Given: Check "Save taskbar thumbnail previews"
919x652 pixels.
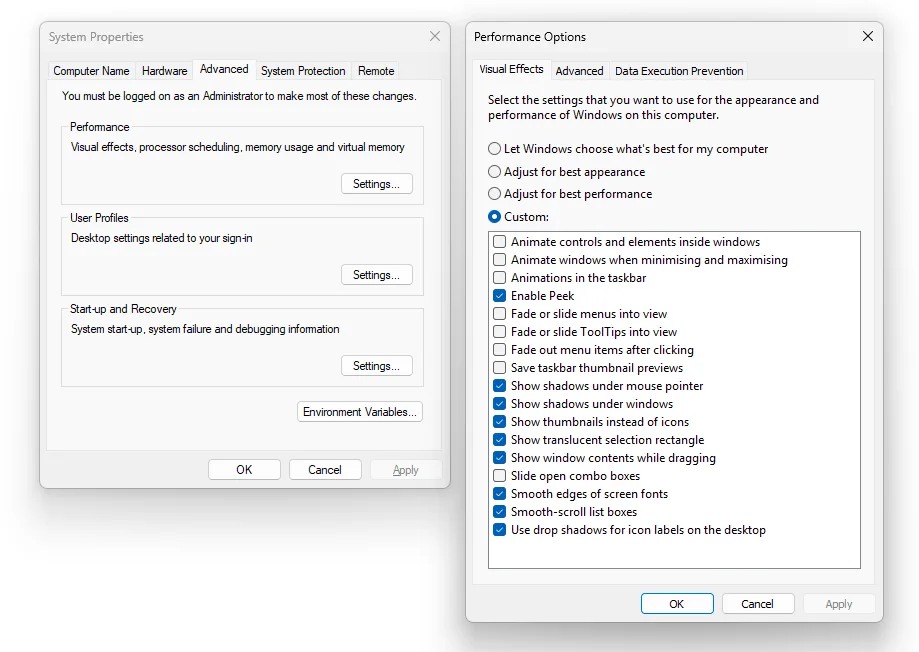Looking at the screenshot, I should pyautogui.click(x=499, y=368).
